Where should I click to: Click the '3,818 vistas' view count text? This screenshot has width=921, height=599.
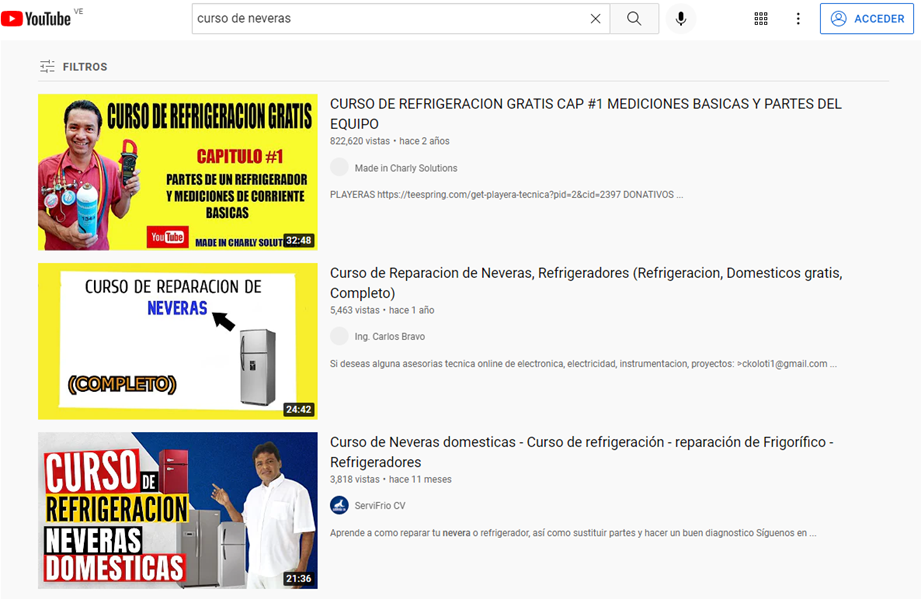click(355, 479)
